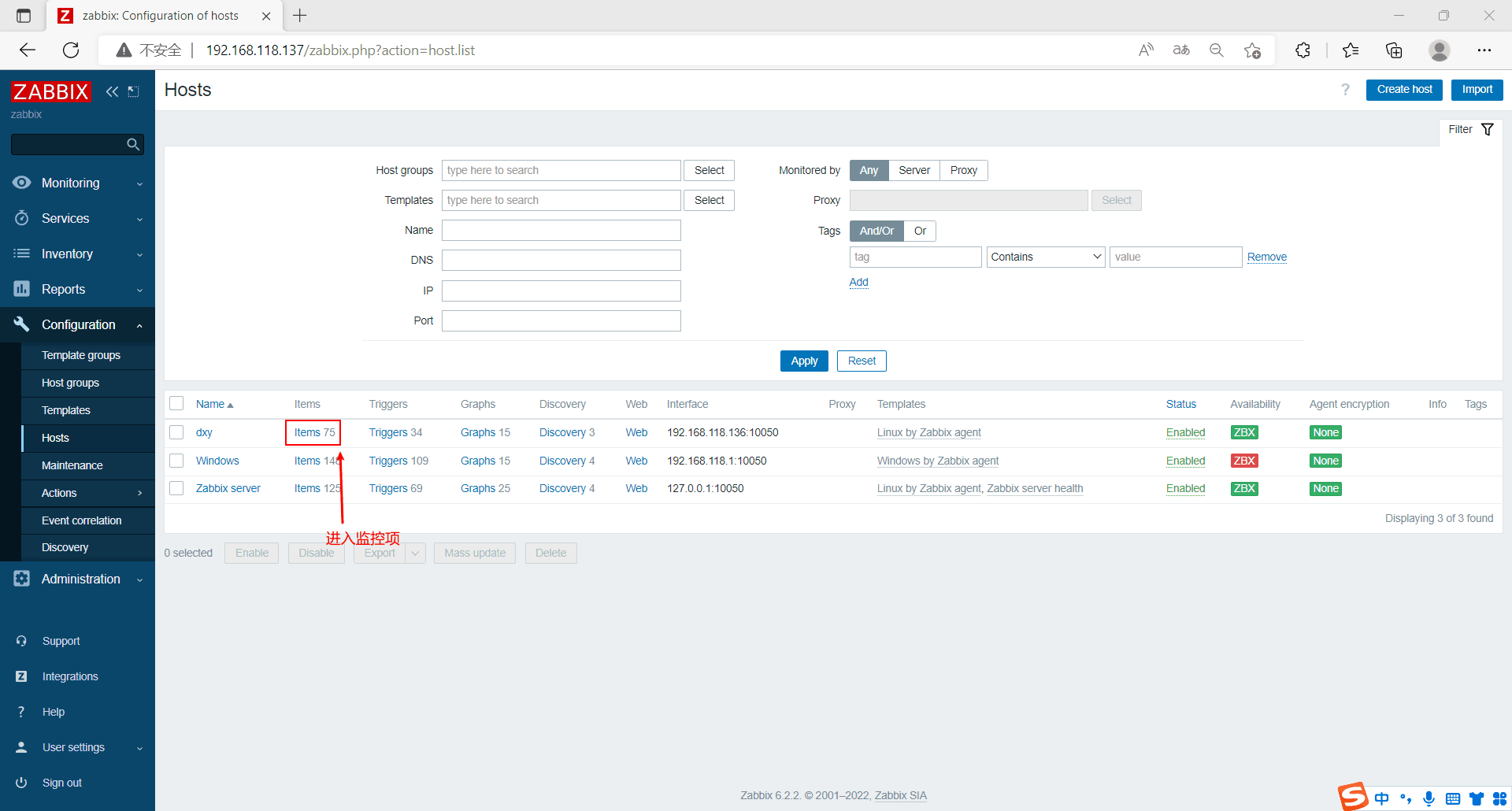Image resolution: width=1512 pixels, height=811 pixels.
Task: Click the Name filter input field
Action: [x=561, y=230]
